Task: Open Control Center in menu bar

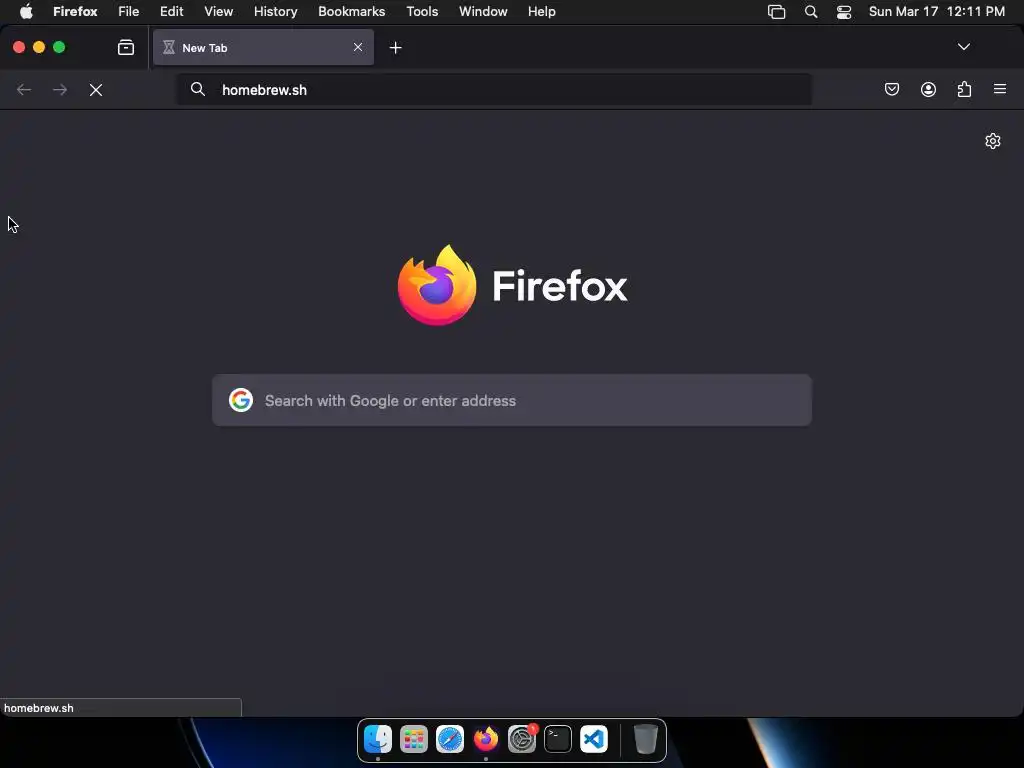Action: tap(844, 12)
